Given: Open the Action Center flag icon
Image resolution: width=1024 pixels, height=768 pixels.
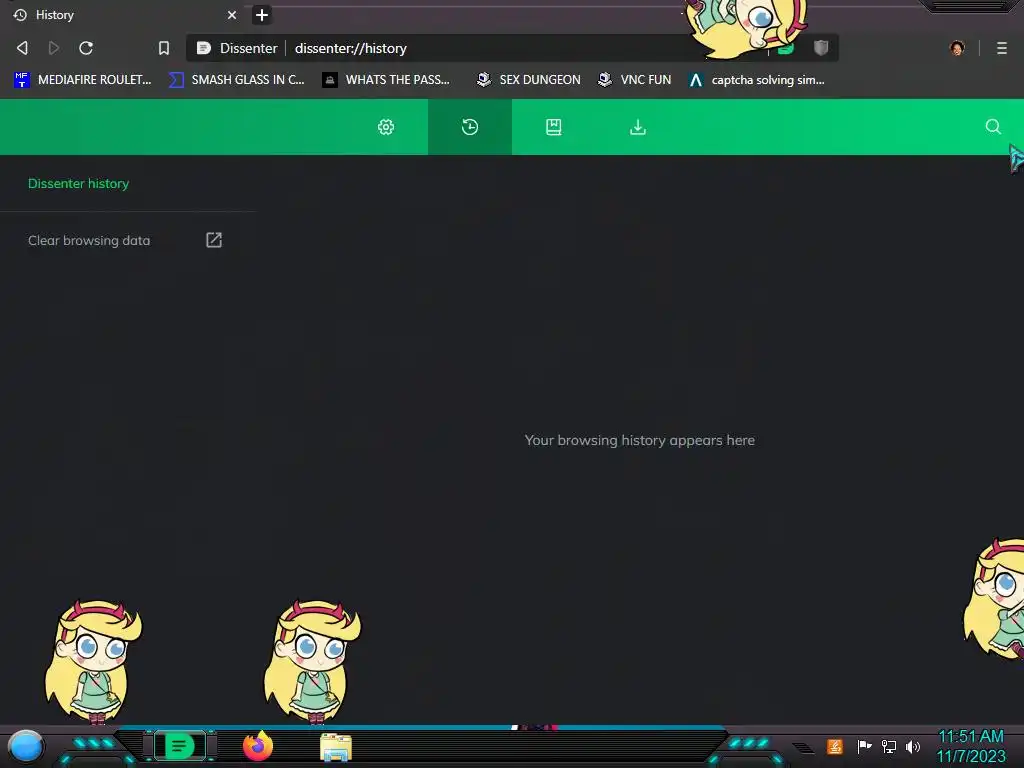Looking at the screenshot, I should tap(864, 746).
